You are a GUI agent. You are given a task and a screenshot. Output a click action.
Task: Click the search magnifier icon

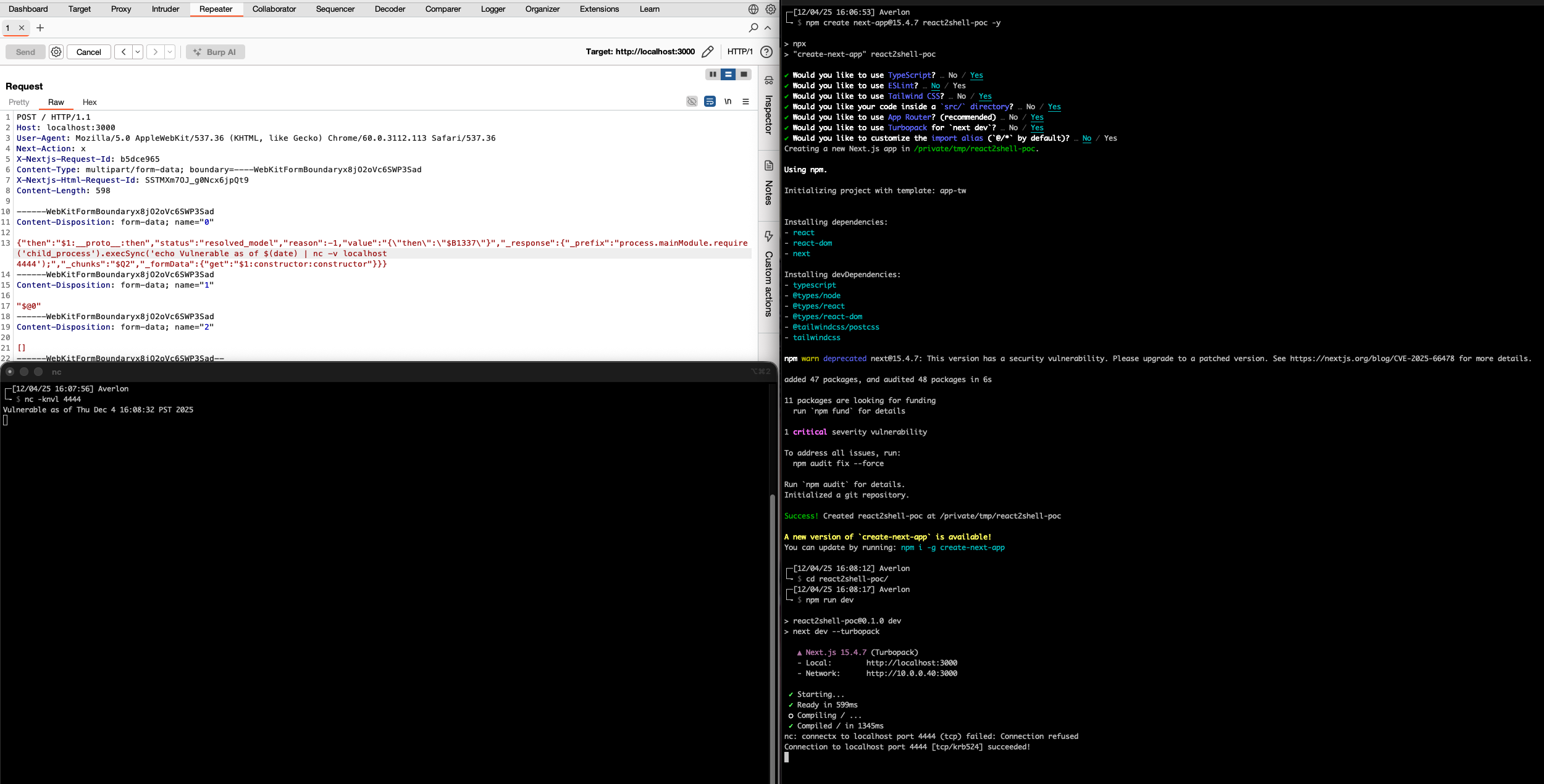click(x=753, y=28)
